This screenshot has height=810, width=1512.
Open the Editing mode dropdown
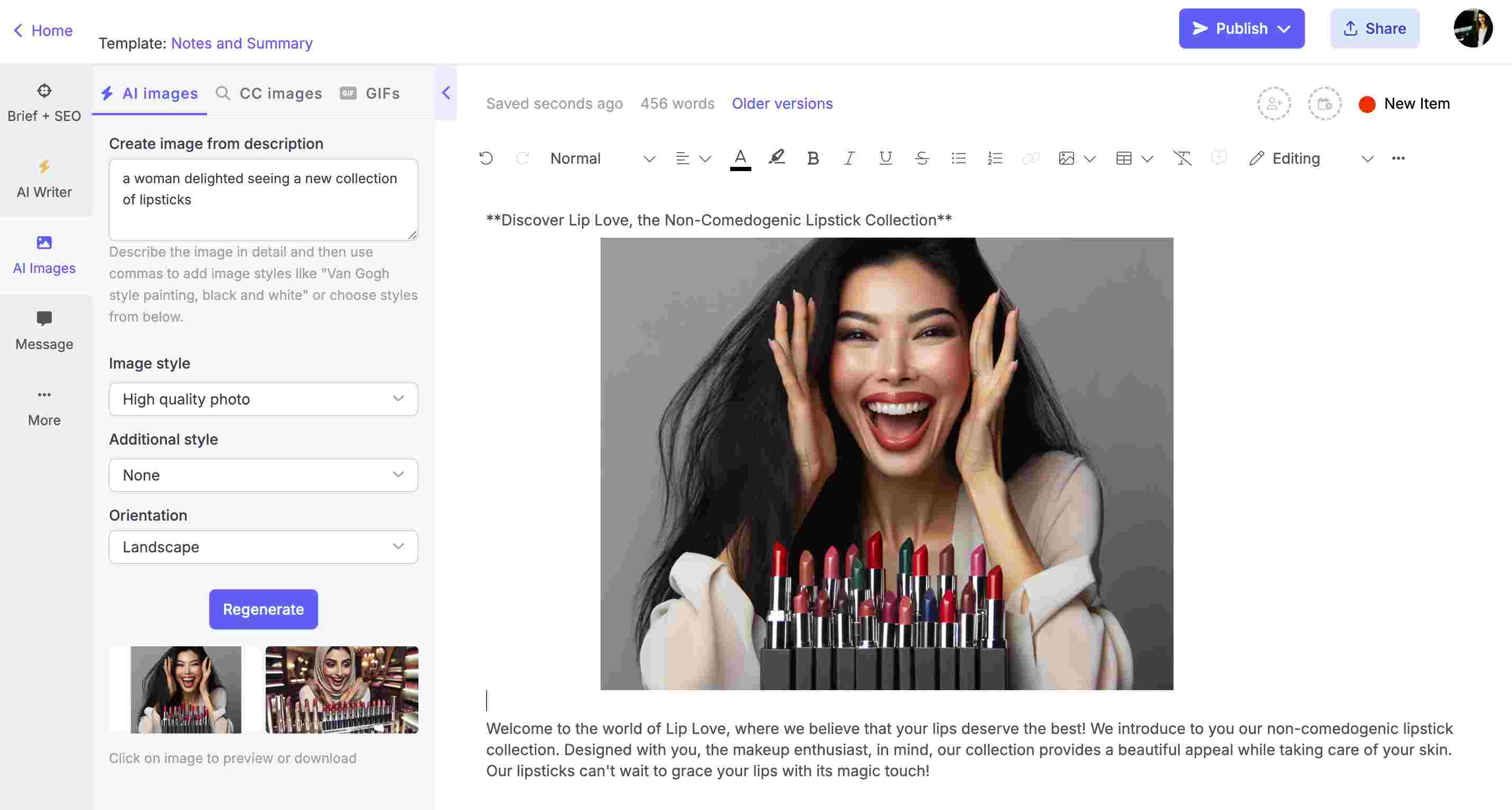(x=1311, y=158)
